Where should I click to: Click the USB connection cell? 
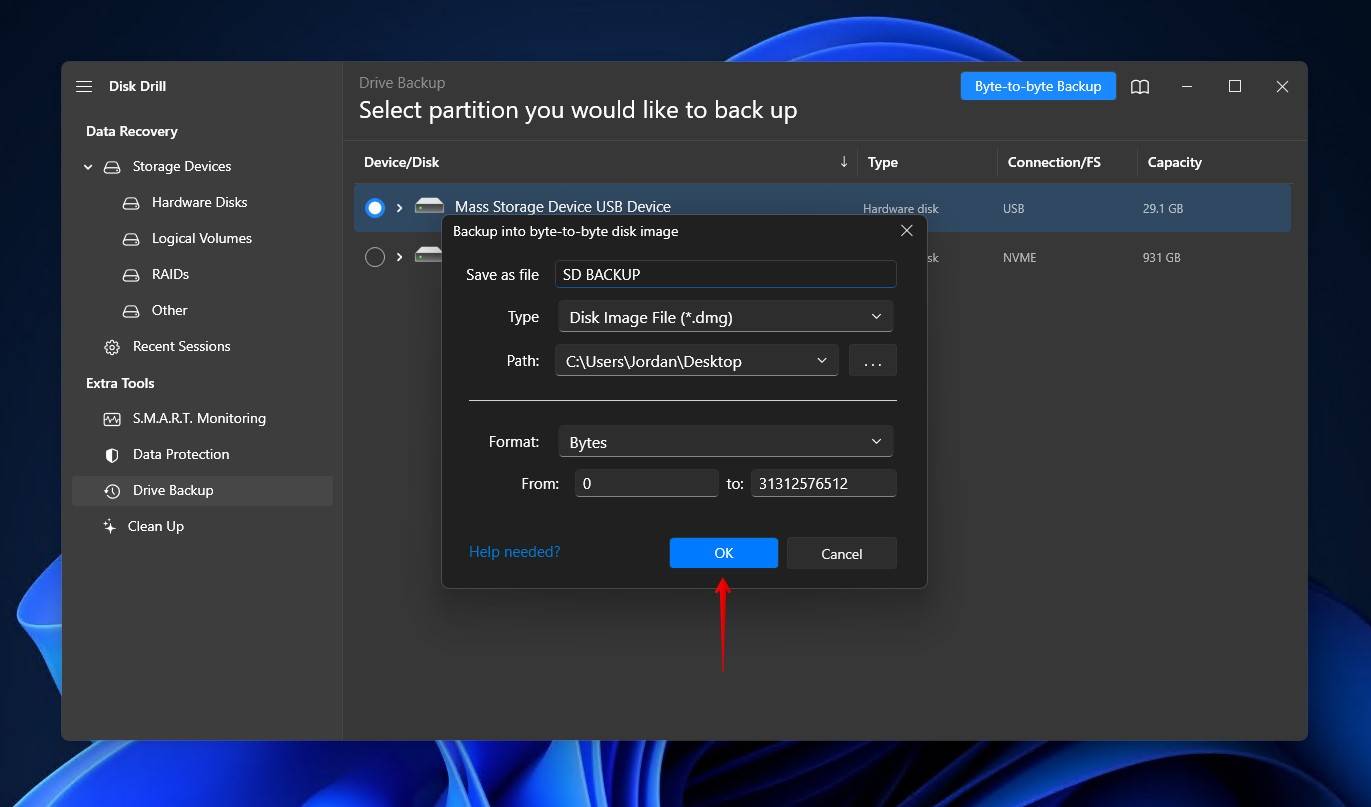click(x=1014, y=209)
